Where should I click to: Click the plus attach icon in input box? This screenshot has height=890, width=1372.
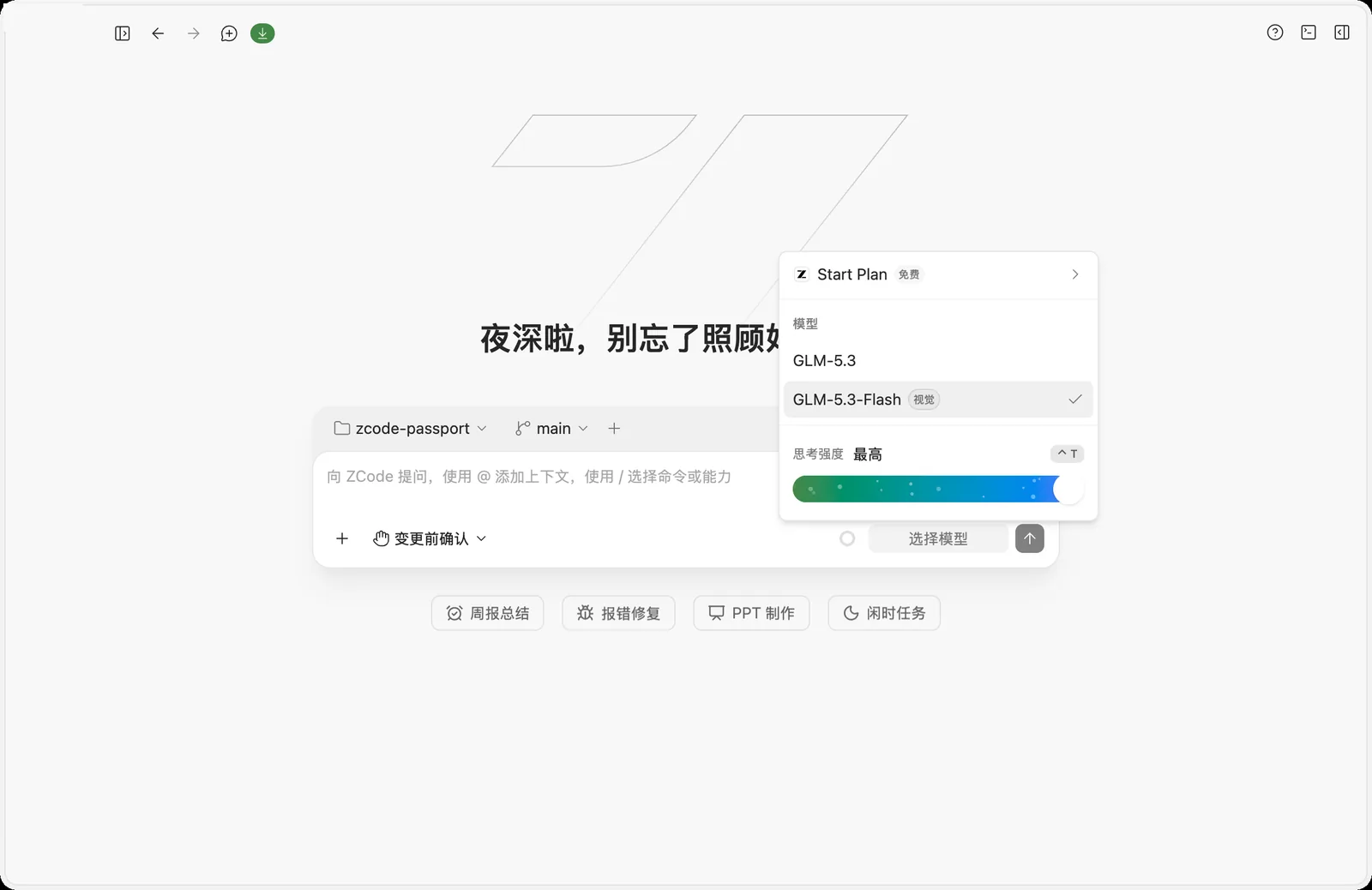pos(342,538)
